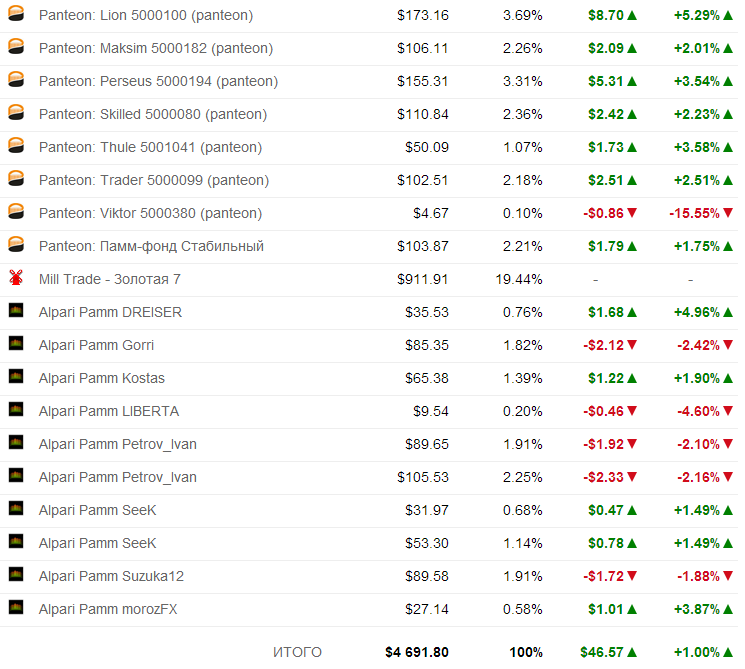Click the red windmill Mill Trade icon
The height and width of the screenshot is (669, 745).
pyautogui.click(x=16, y=277)
